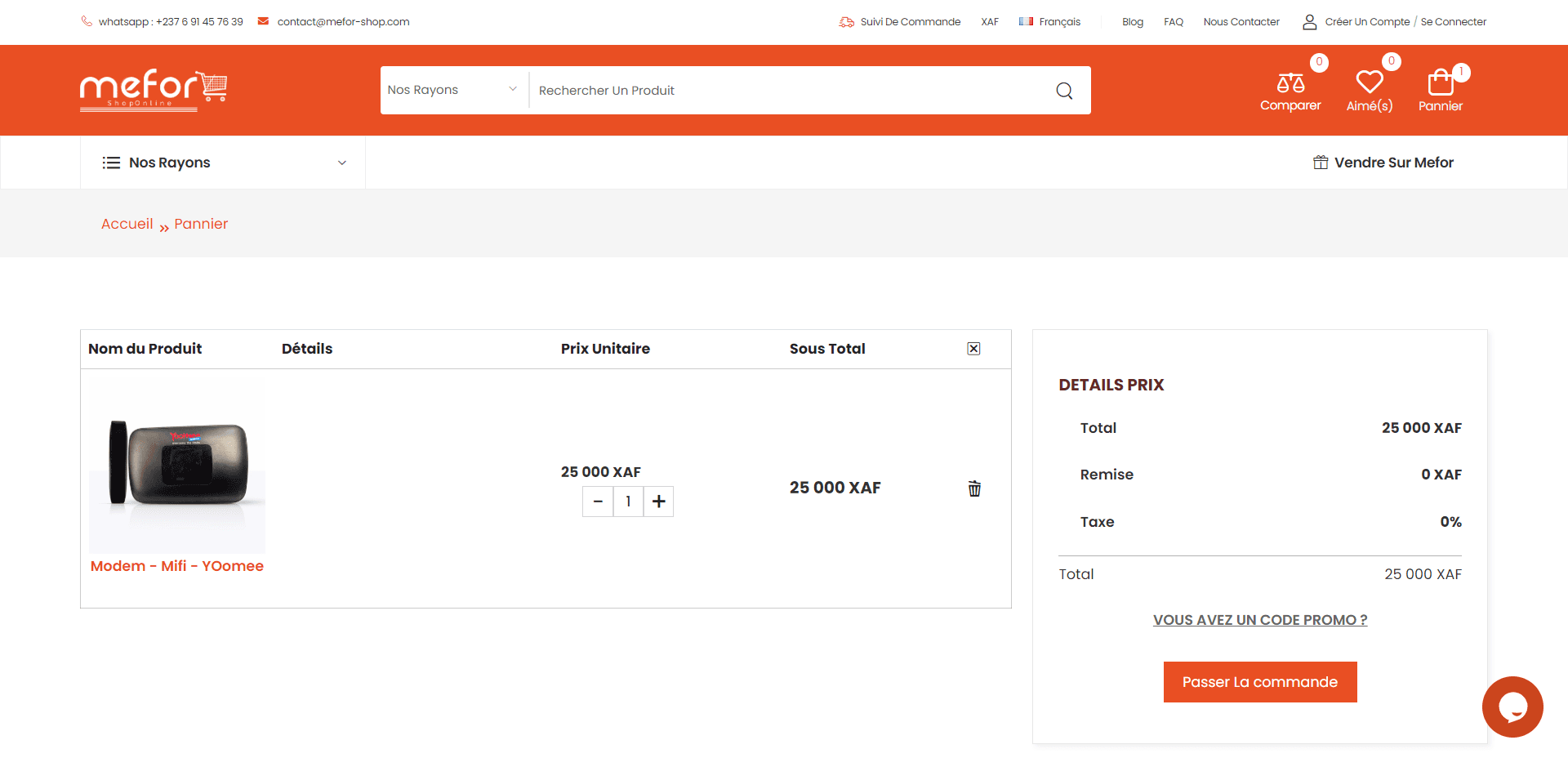Screen dimensions: 1568x758
Task: Click the search magnifier icon
Action: 1064,91
